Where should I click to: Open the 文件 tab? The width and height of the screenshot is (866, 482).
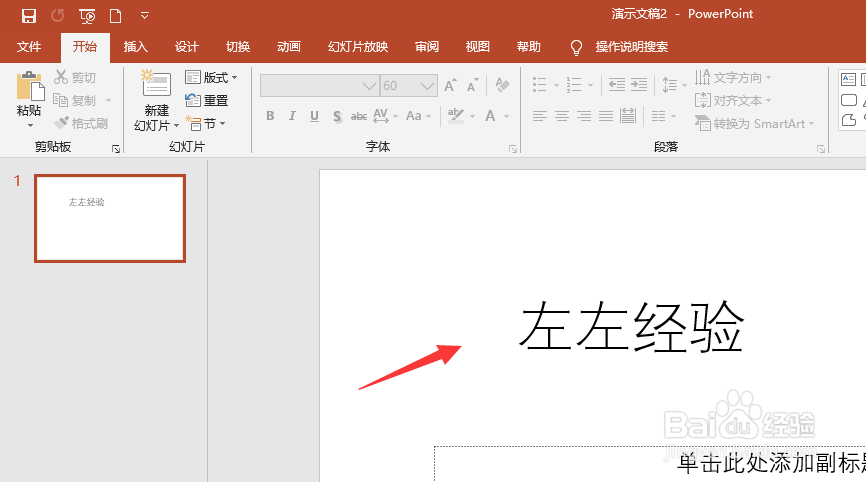click(29, 47)
